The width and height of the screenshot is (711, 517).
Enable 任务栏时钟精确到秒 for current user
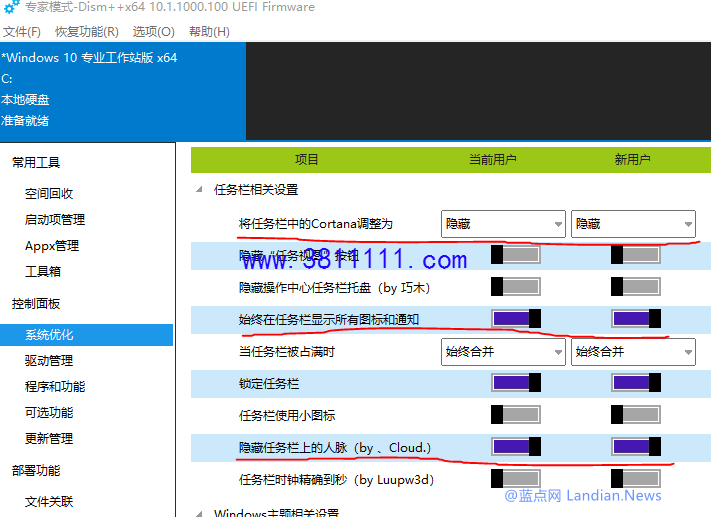pyautogui.click(x=516, y=478)
